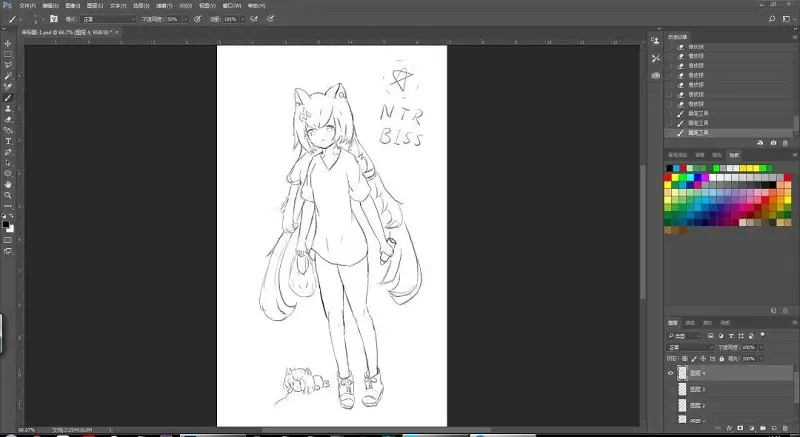Open layer fill 100% arrow
The image size is (800, 437).
click(x=761, y=359)
